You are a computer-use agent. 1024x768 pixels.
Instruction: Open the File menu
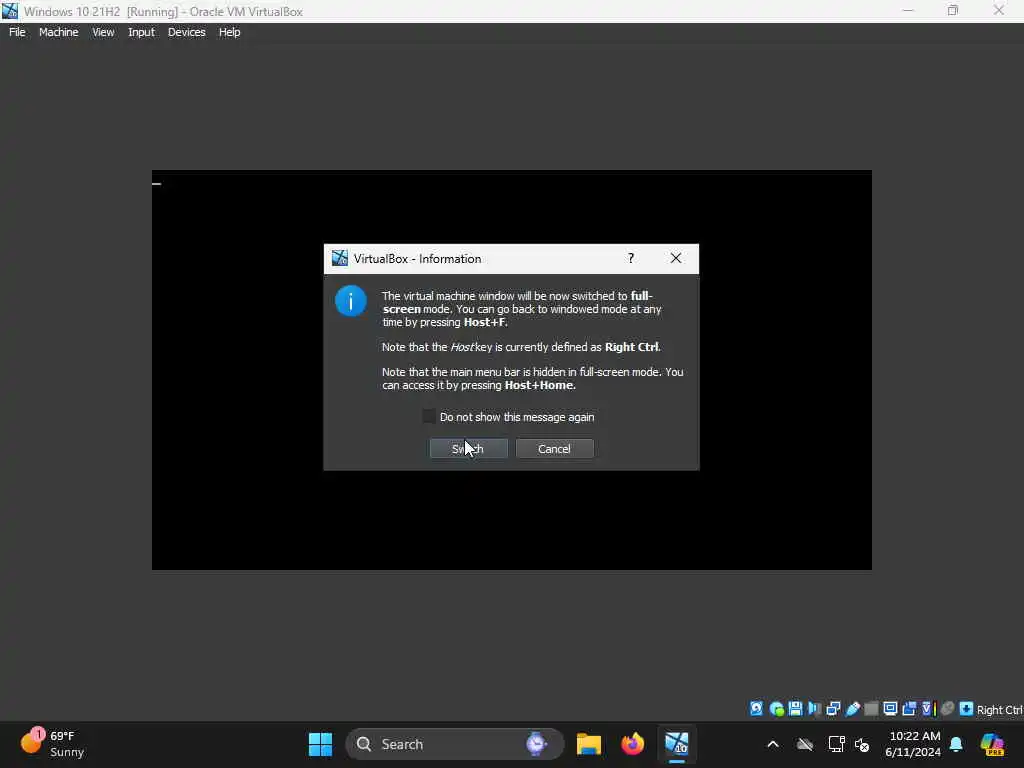coord(17,32)
